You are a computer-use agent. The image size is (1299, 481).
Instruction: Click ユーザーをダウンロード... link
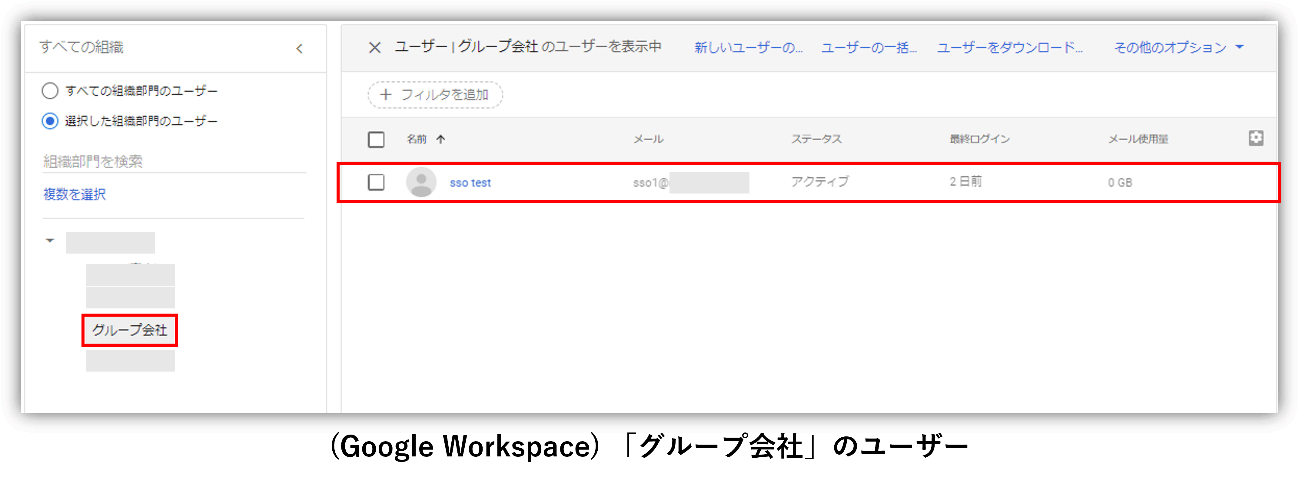pyautogui.click(x=1010, y=48)
